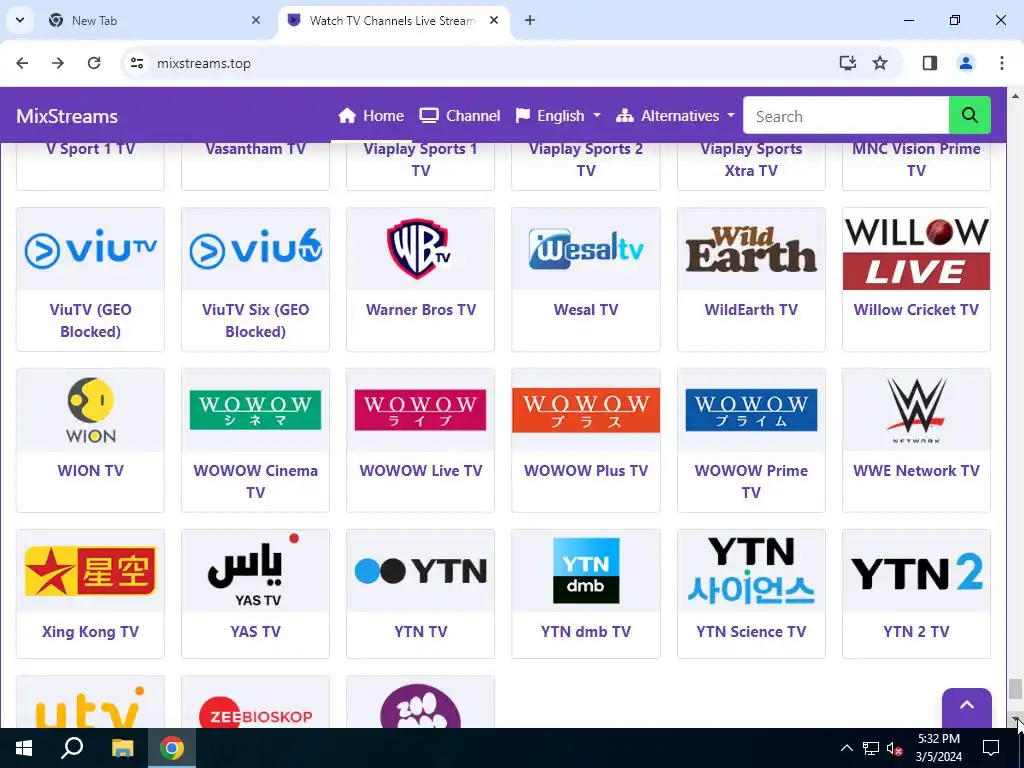The height and width of the screenshot is (768, 1024).
Task: Open YTN Science TV link text
Action: tap(751, 632)
